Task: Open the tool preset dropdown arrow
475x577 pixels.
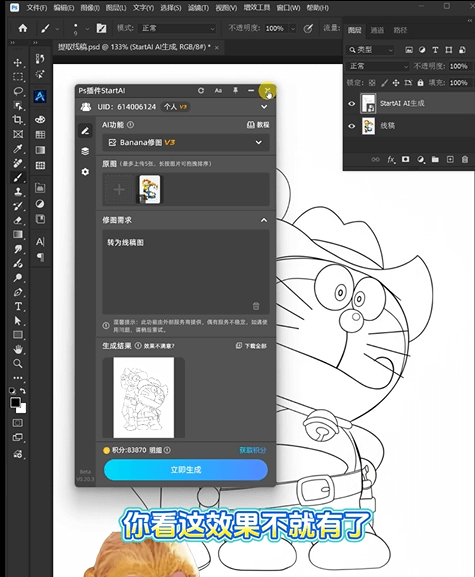Action: 57,28
